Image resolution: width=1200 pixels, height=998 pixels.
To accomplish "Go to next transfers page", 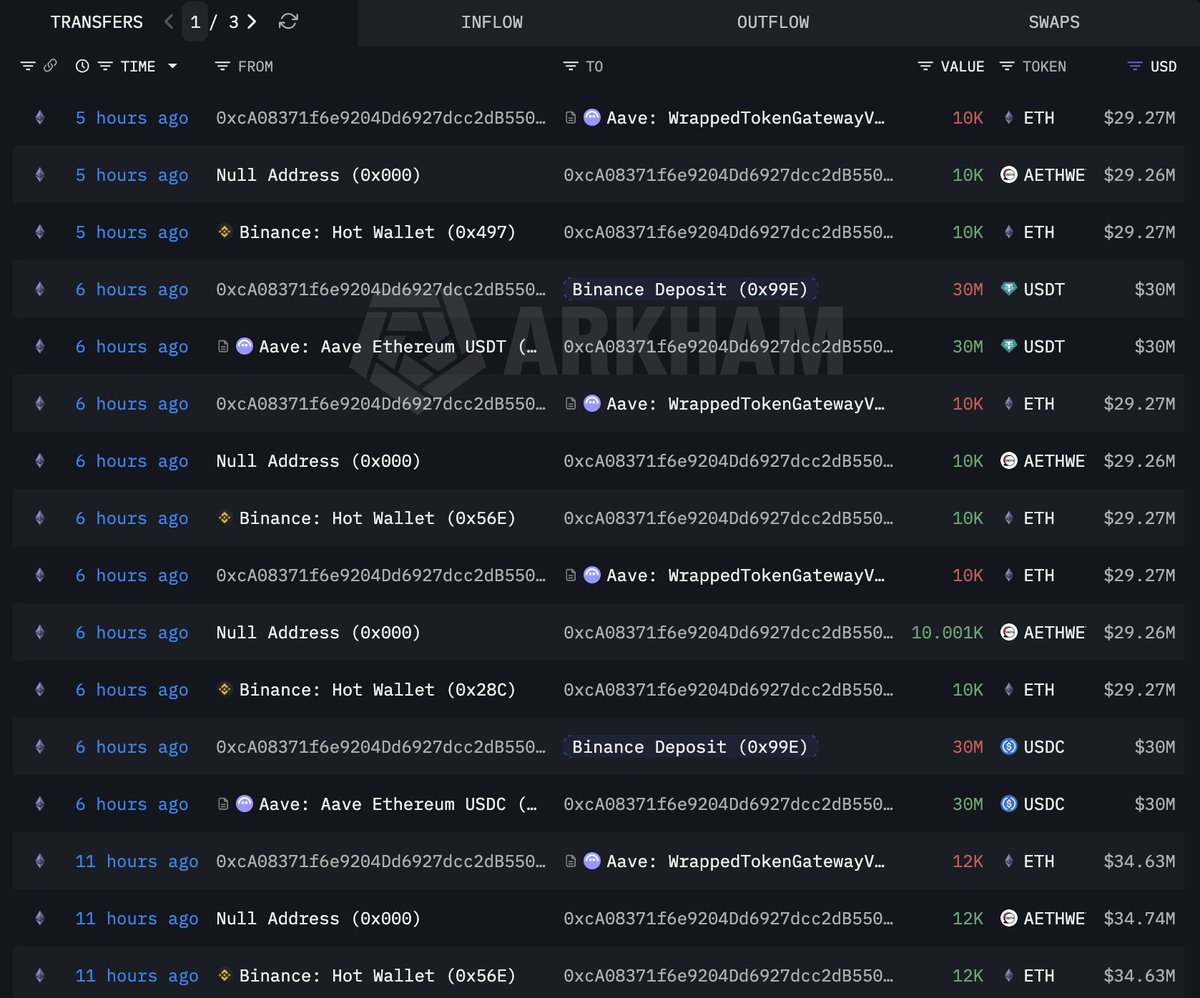I will (252, 22).
